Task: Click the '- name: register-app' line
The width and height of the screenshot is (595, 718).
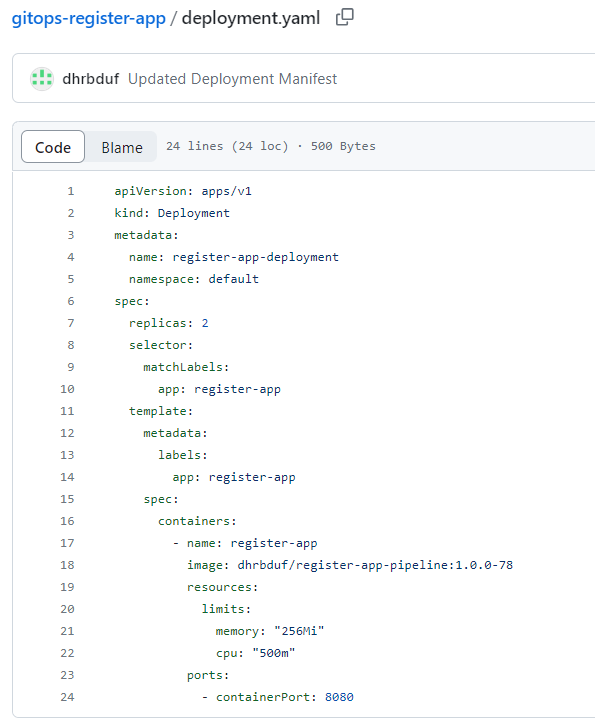Action: pos(245,543)
